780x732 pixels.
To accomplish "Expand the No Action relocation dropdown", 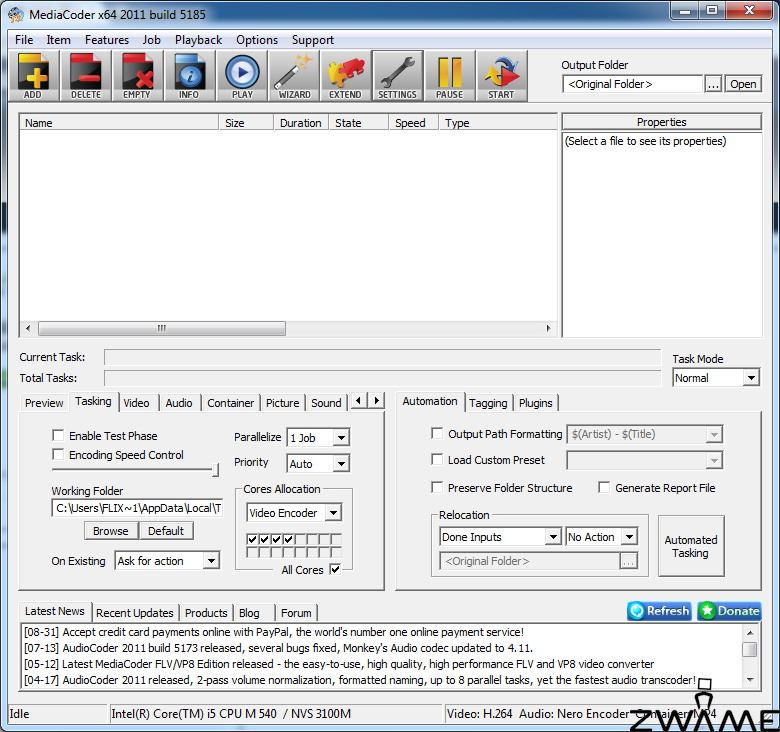I will pos(630,537).
